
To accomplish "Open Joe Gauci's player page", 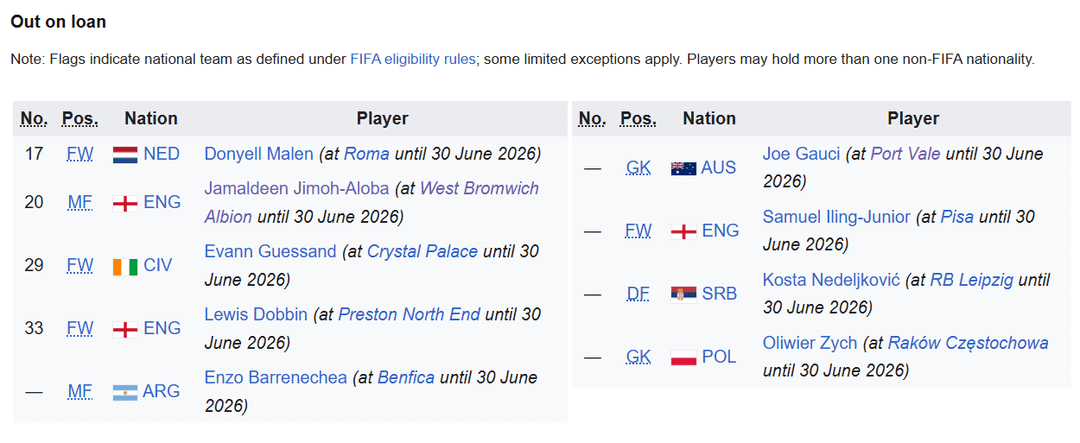I will pyautogui.click(x=800, y=154).
